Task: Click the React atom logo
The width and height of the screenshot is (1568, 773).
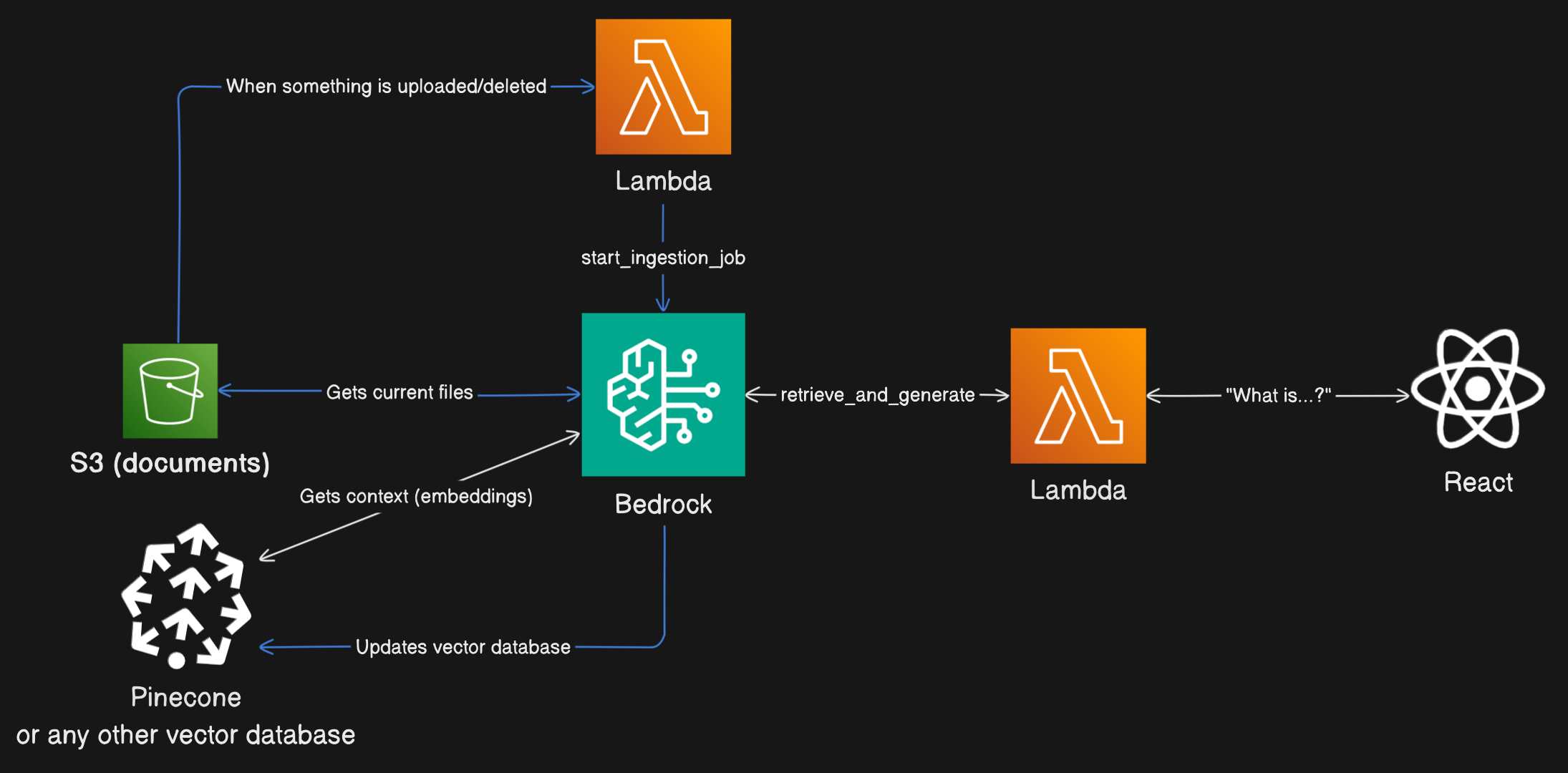Action: point(1478,389)
